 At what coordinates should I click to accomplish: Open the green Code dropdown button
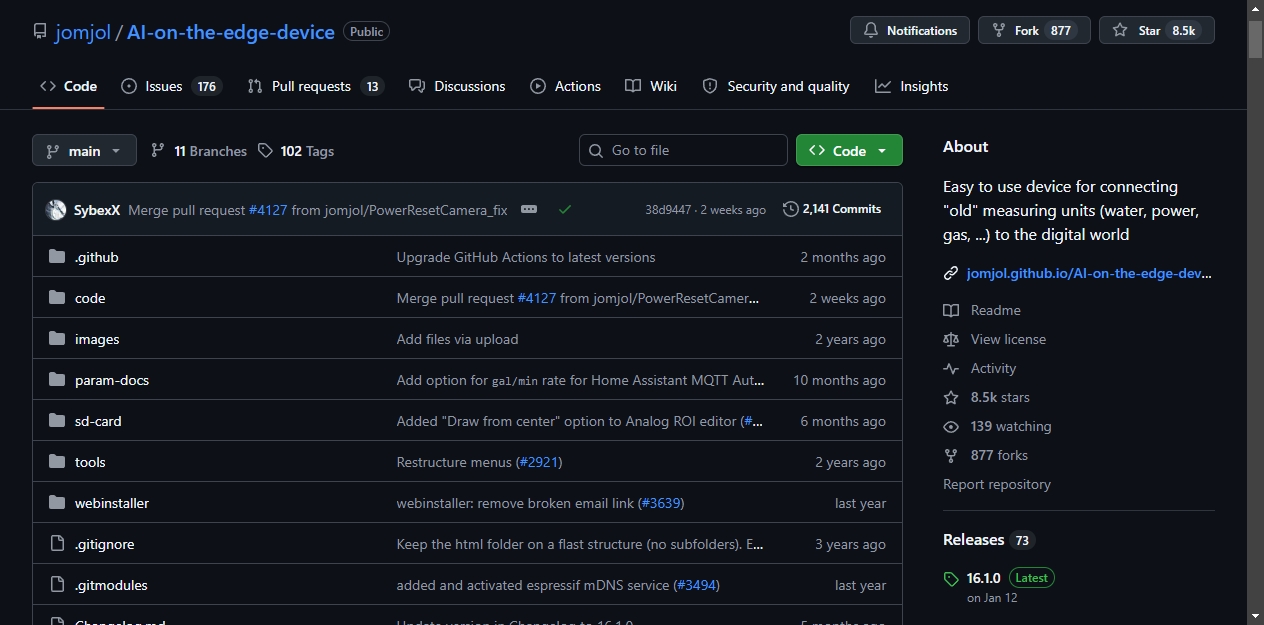pyautogui.click(x=849, y=150)
